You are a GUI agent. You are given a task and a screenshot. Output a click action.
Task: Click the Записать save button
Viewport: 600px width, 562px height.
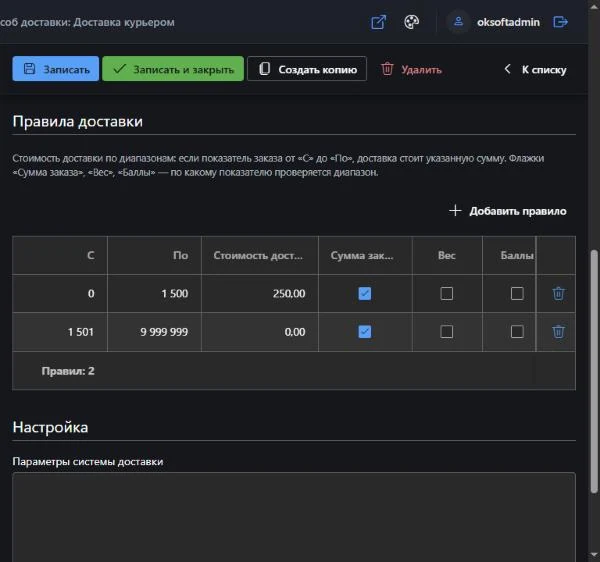(55, 69)
